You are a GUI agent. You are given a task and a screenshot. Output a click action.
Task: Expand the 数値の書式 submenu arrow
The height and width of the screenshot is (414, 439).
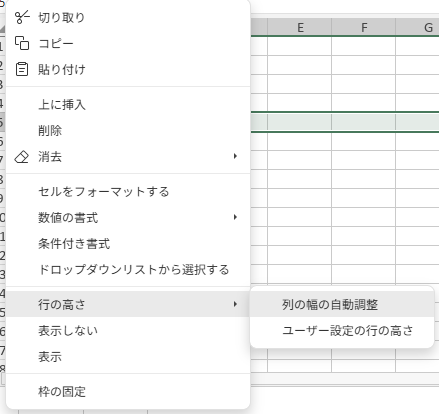[x=235, y=217]
